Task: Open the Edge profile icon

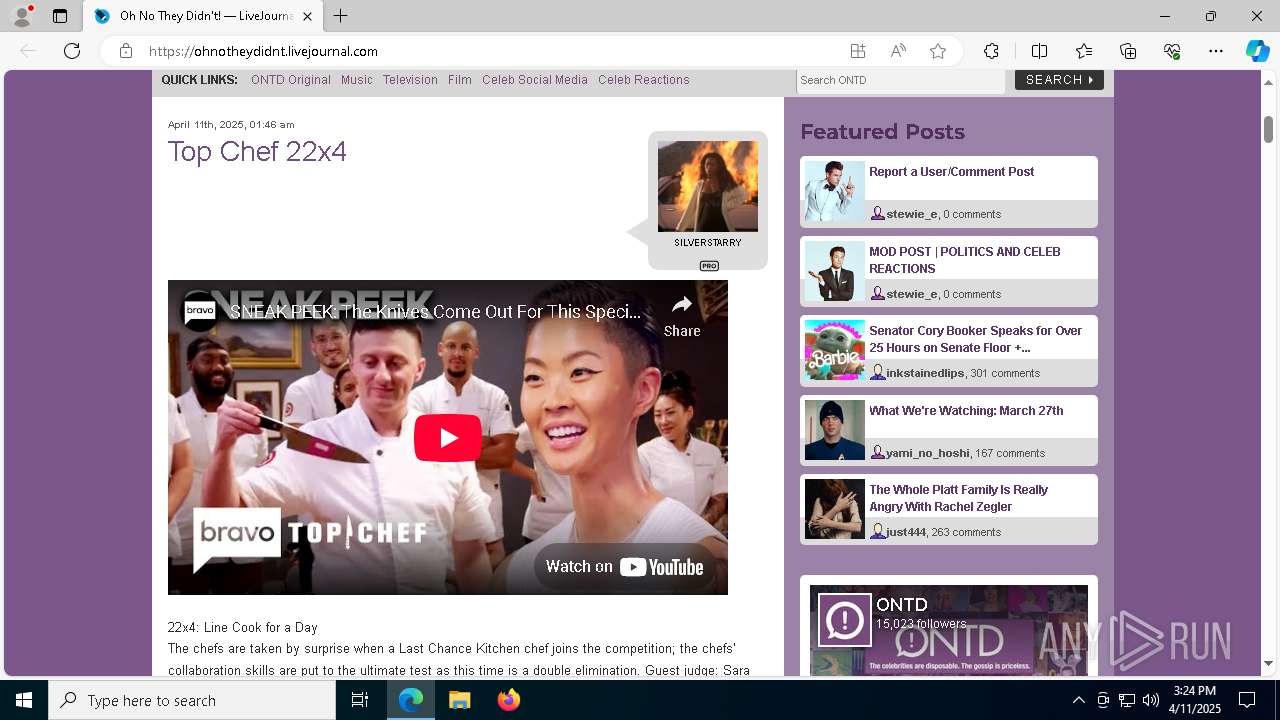Action: (22, 16)
